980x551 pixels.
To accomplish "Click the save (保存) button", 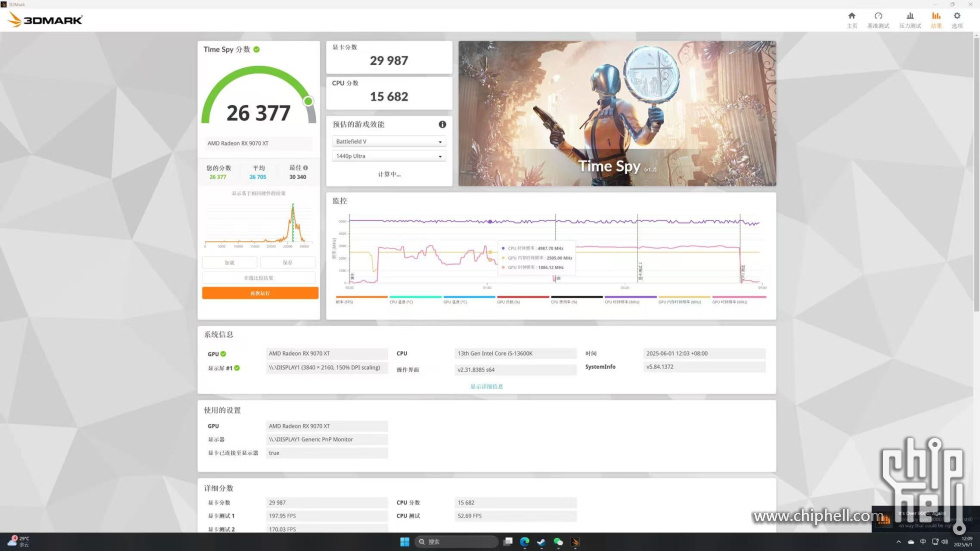I will pos(288,262).
